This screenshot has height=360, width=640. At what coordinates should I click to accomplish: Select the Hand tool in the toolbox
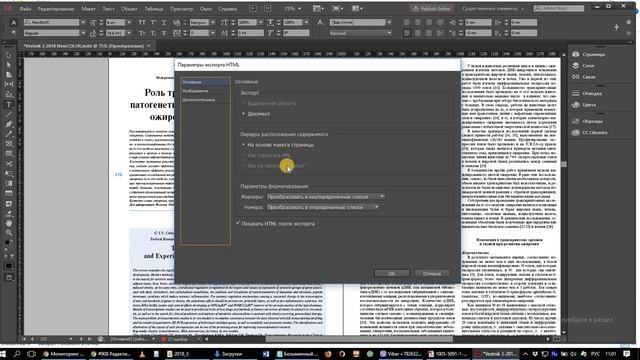pyautogui.click(x=9, y=223)
